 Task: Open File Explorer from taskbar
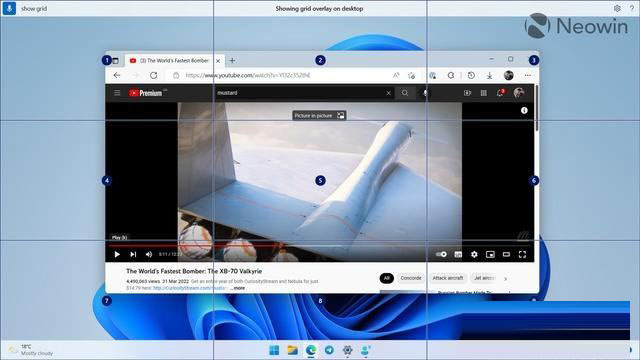(x=293, y=350)
